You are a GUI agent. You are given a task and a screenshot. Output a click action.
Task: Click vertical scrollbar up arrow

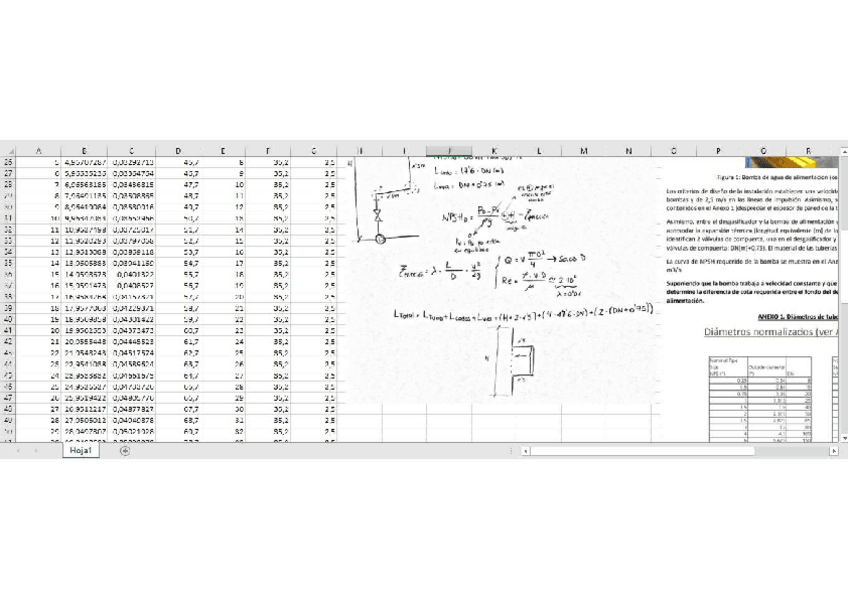point(844,152)
